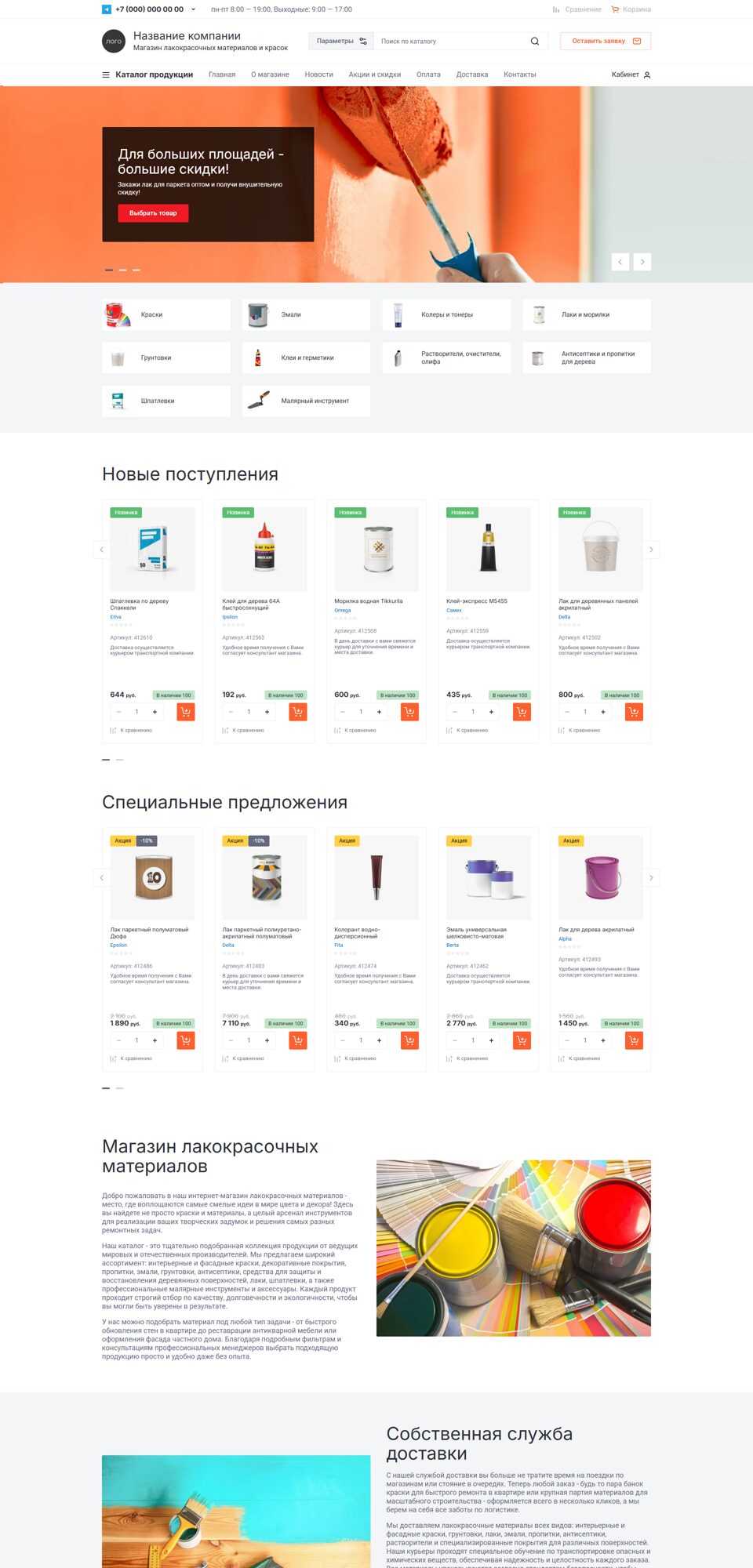This screenshot has height=1568, width=753.
Task: Add Лак для дерева акрилатный to cart
Action: [634, 1040]
